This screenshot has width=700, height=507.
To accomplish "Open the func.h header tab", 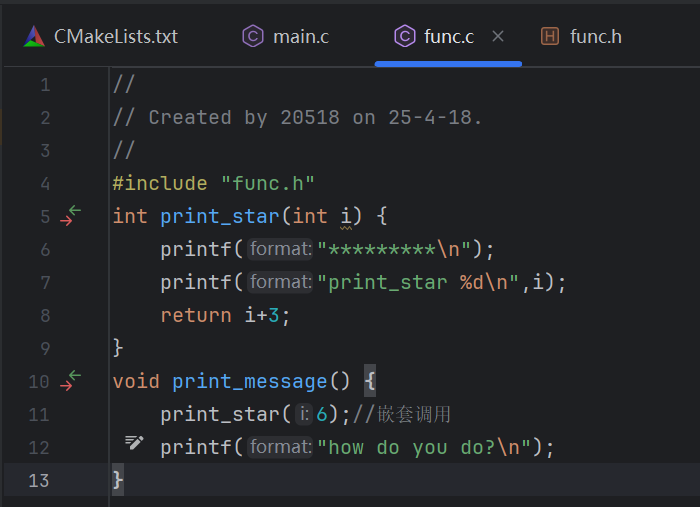I will click(x=581, y=37).
